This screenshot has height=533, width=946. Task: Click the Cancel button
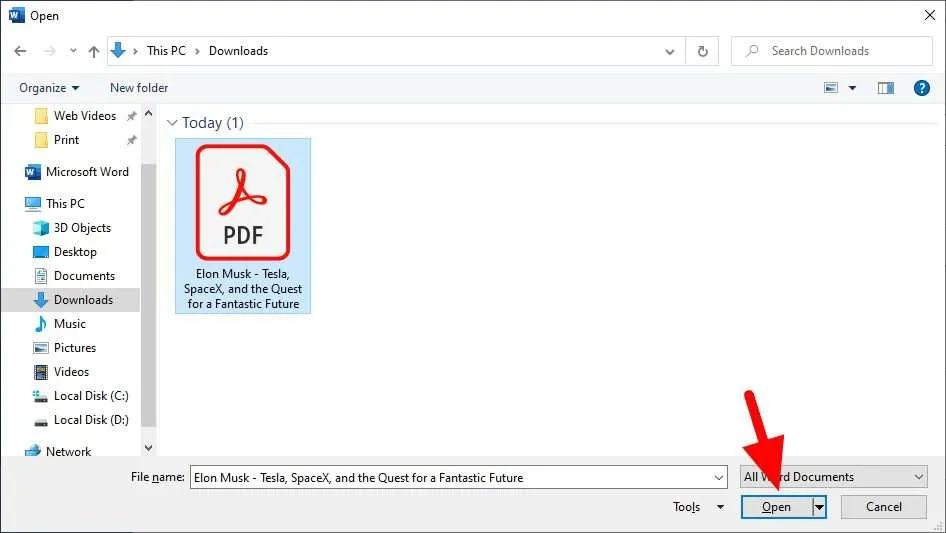[884, 507]
